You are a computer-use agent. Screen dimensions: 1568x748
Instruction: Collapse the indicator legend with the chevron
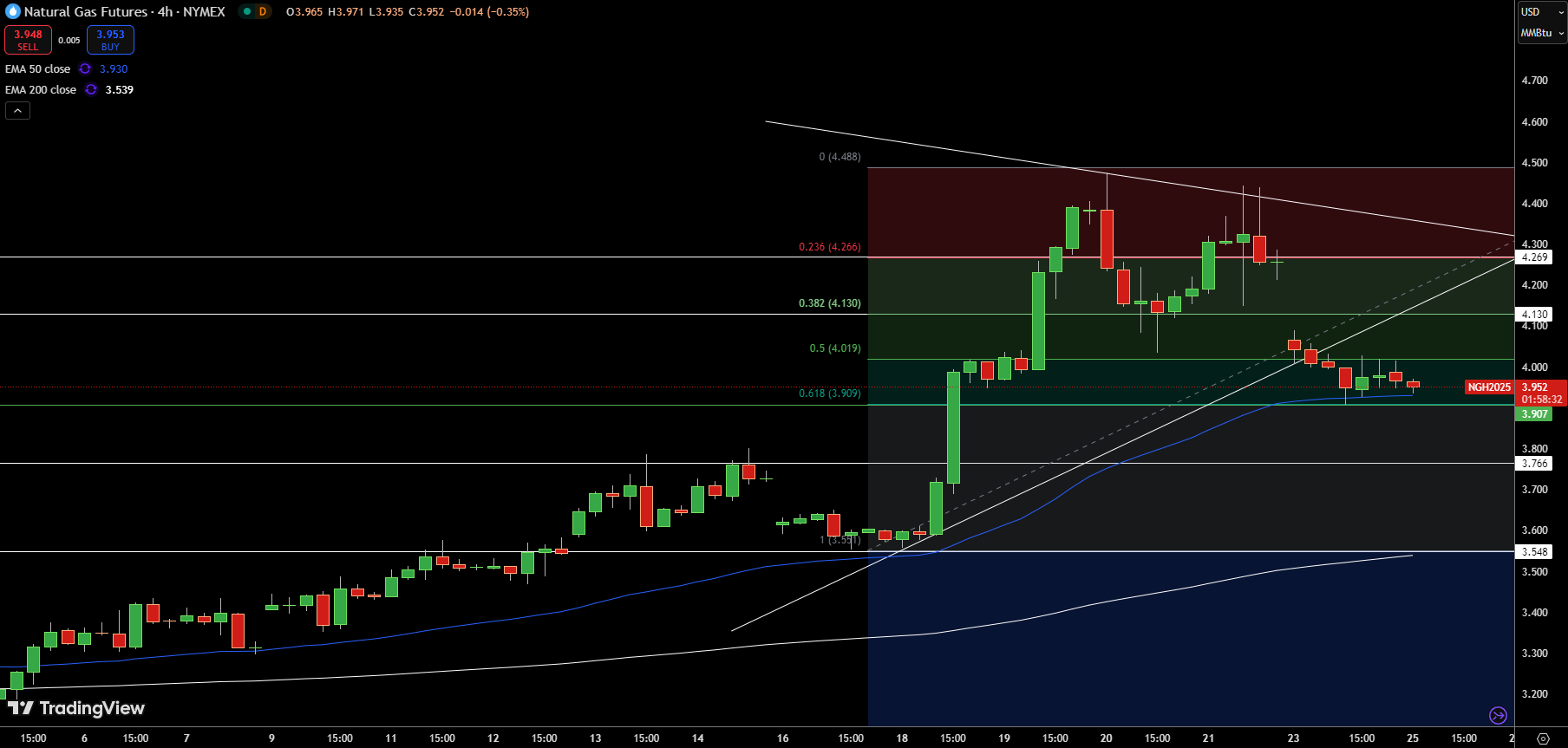tap(17, 111)
